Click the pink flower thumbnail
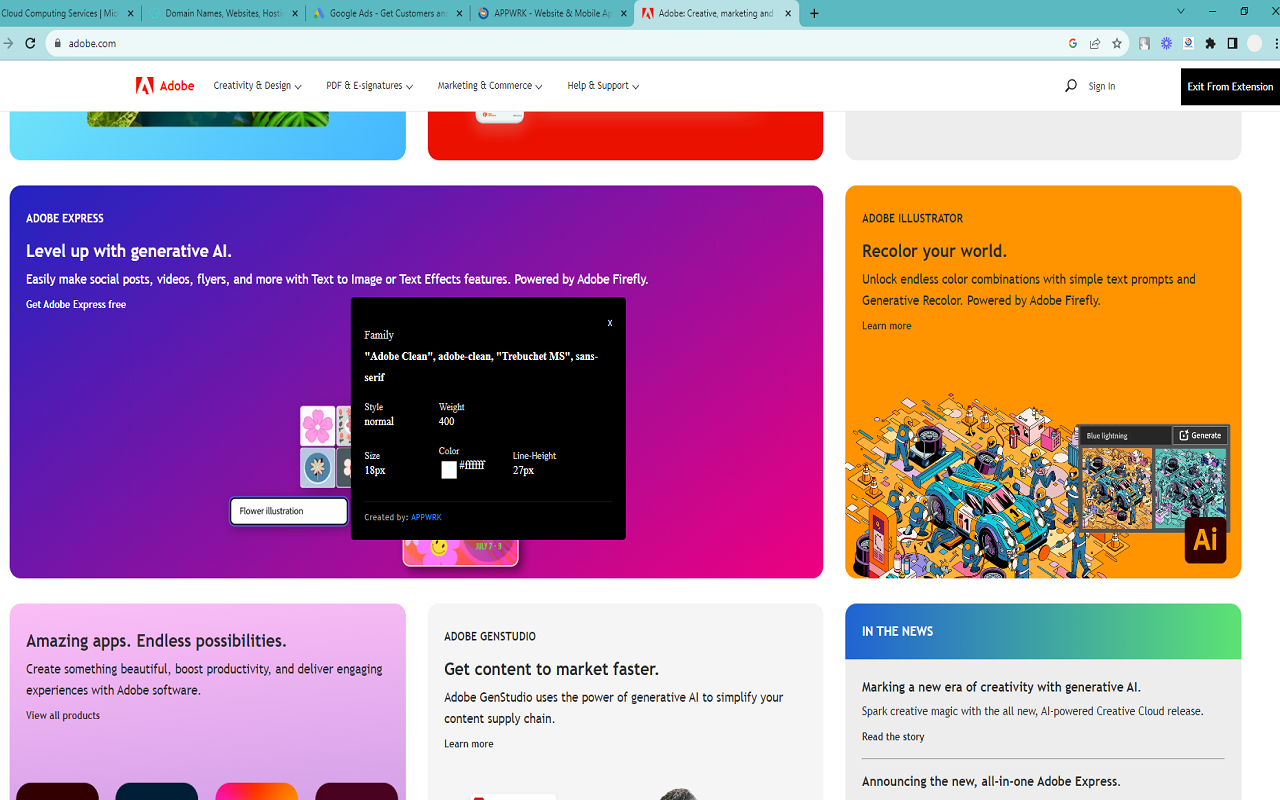The image size is (1280, 800). click(x=317, y=426)
